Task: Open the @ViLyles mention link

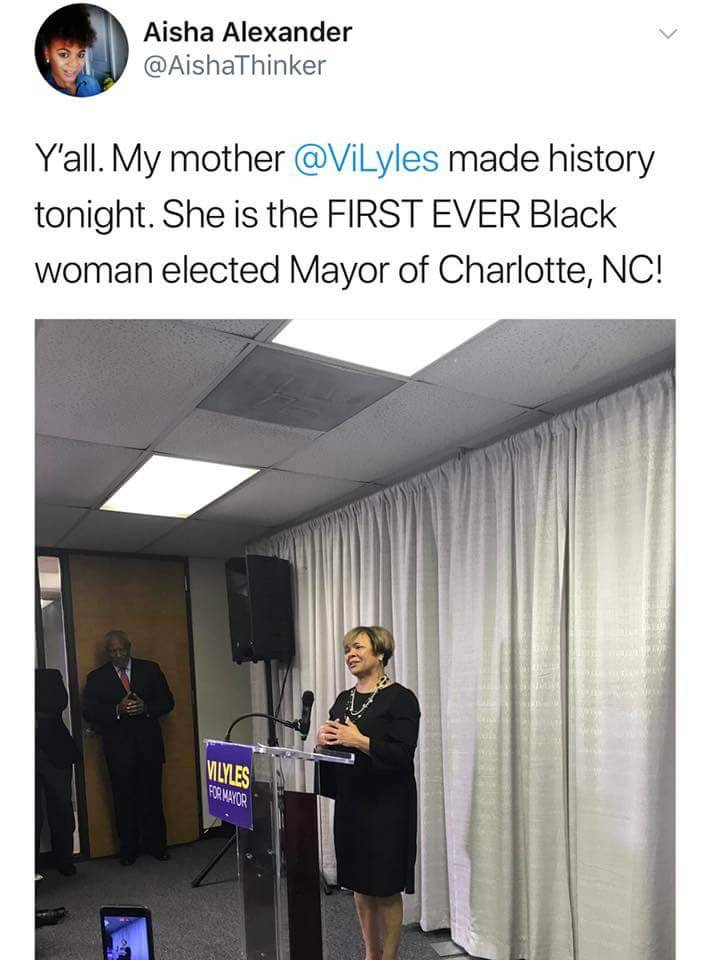Action: 366,159
